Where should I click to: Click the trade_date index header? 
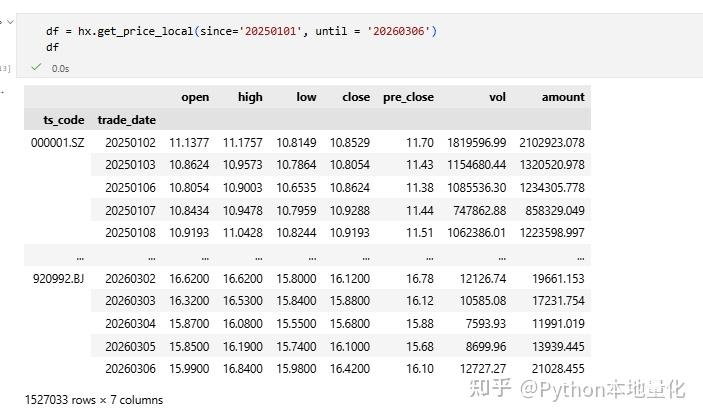126,120
